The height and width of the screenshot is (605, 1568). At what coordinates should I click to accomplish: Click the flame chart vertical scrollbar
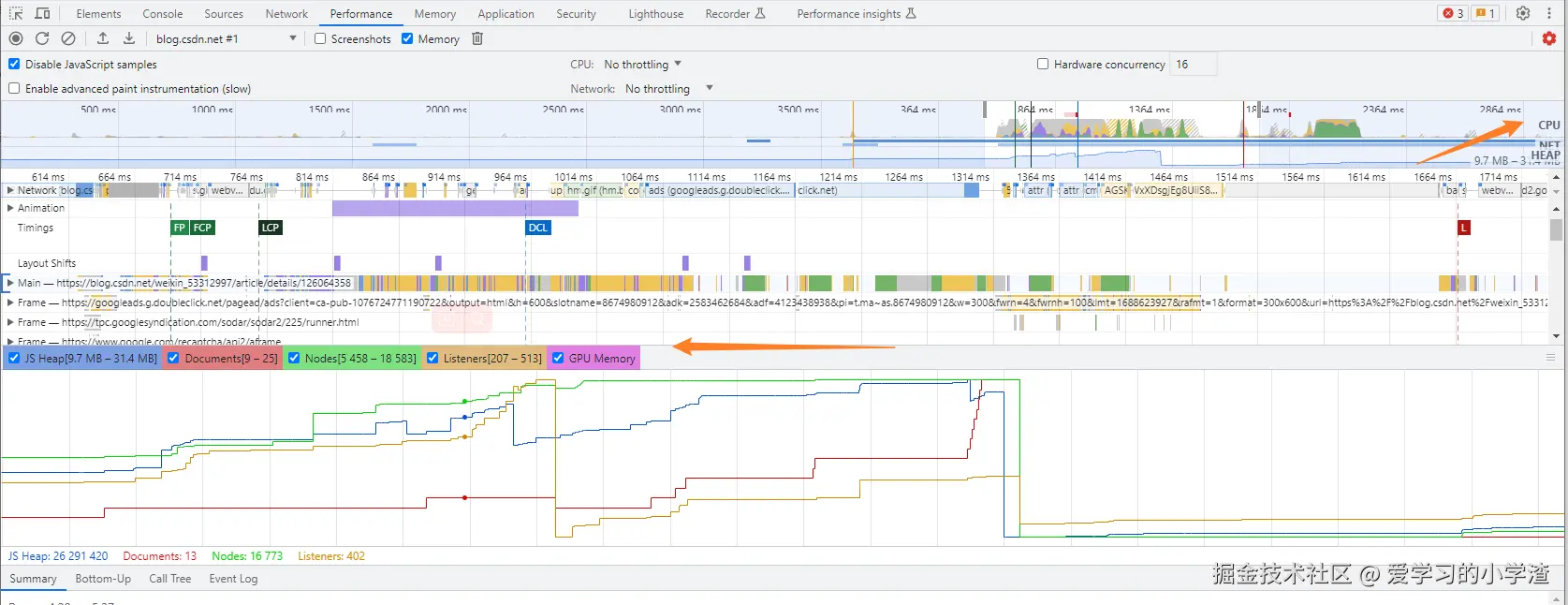tap(1556, 230)
